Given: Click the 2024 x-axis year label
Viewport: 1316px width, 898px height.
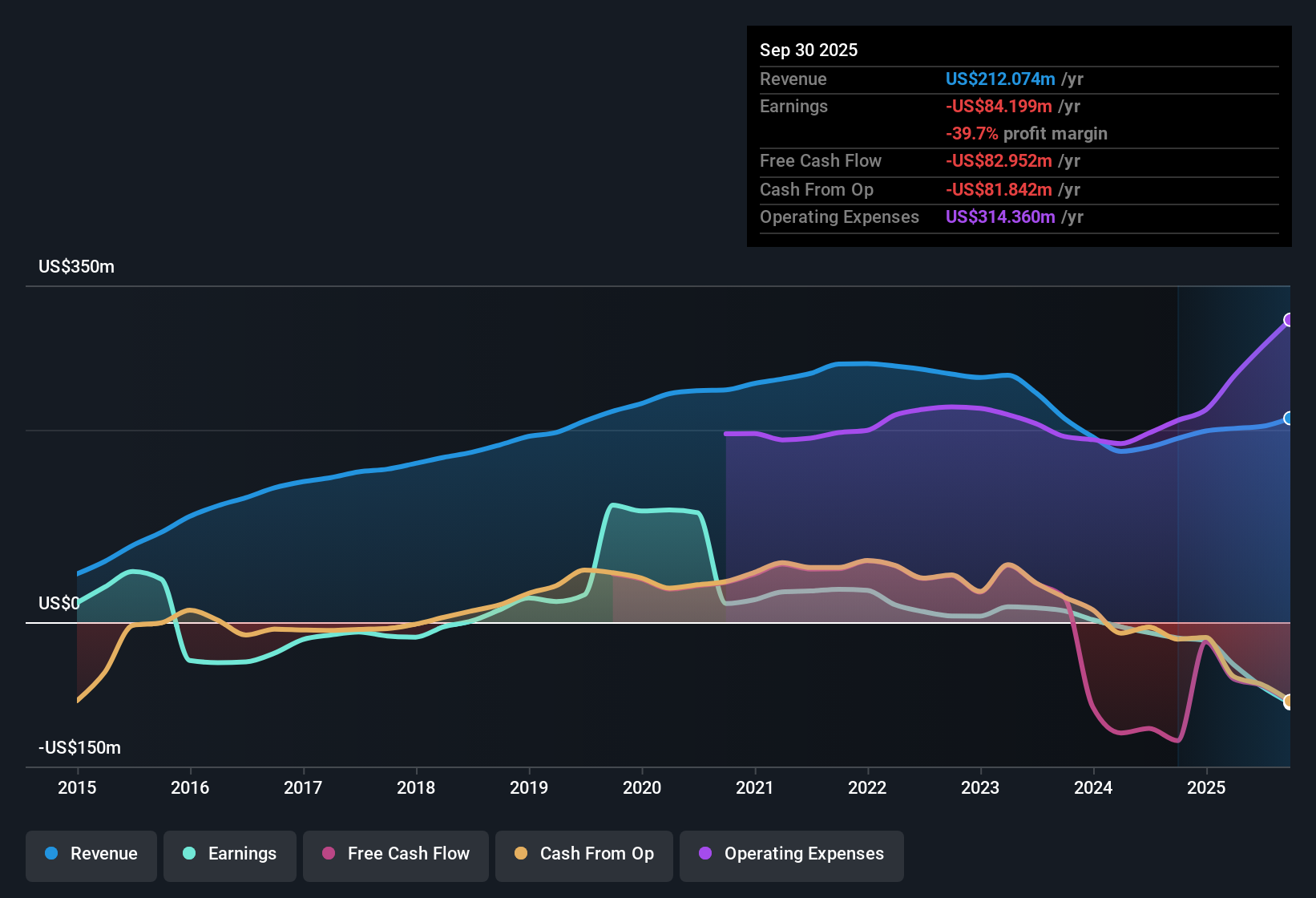Looking at the screenshot, I should (x=1093, y=788).
